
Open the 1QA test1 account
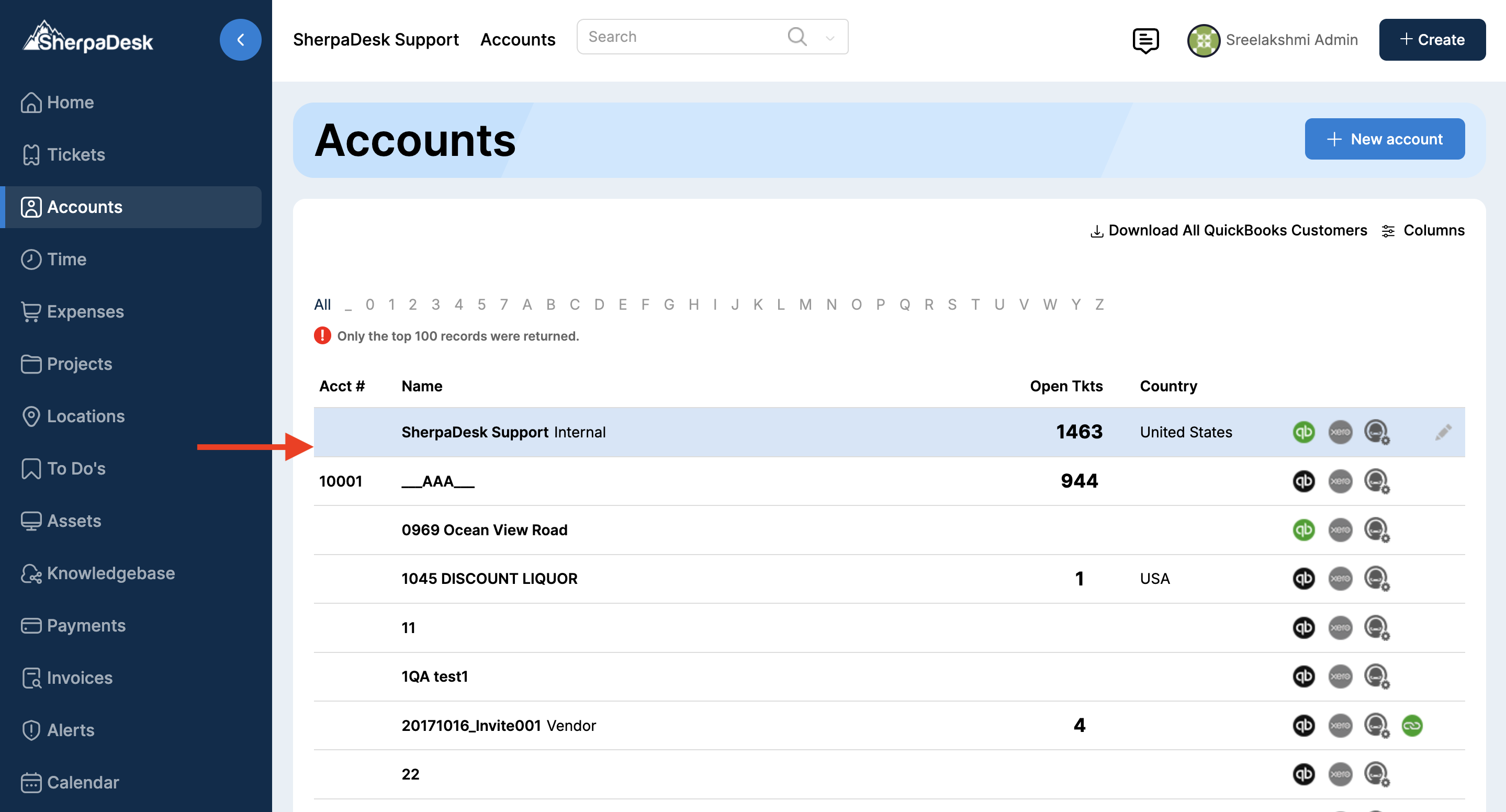[434, 676]
